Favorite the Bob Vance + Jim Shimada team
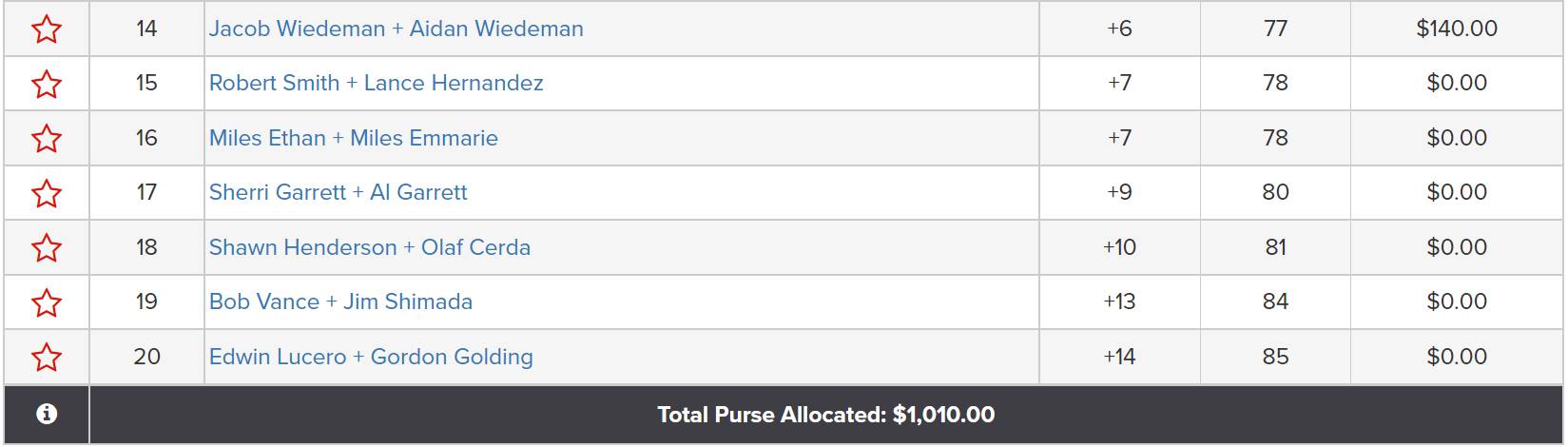The image size is (1568, 447). coord(47,302)
